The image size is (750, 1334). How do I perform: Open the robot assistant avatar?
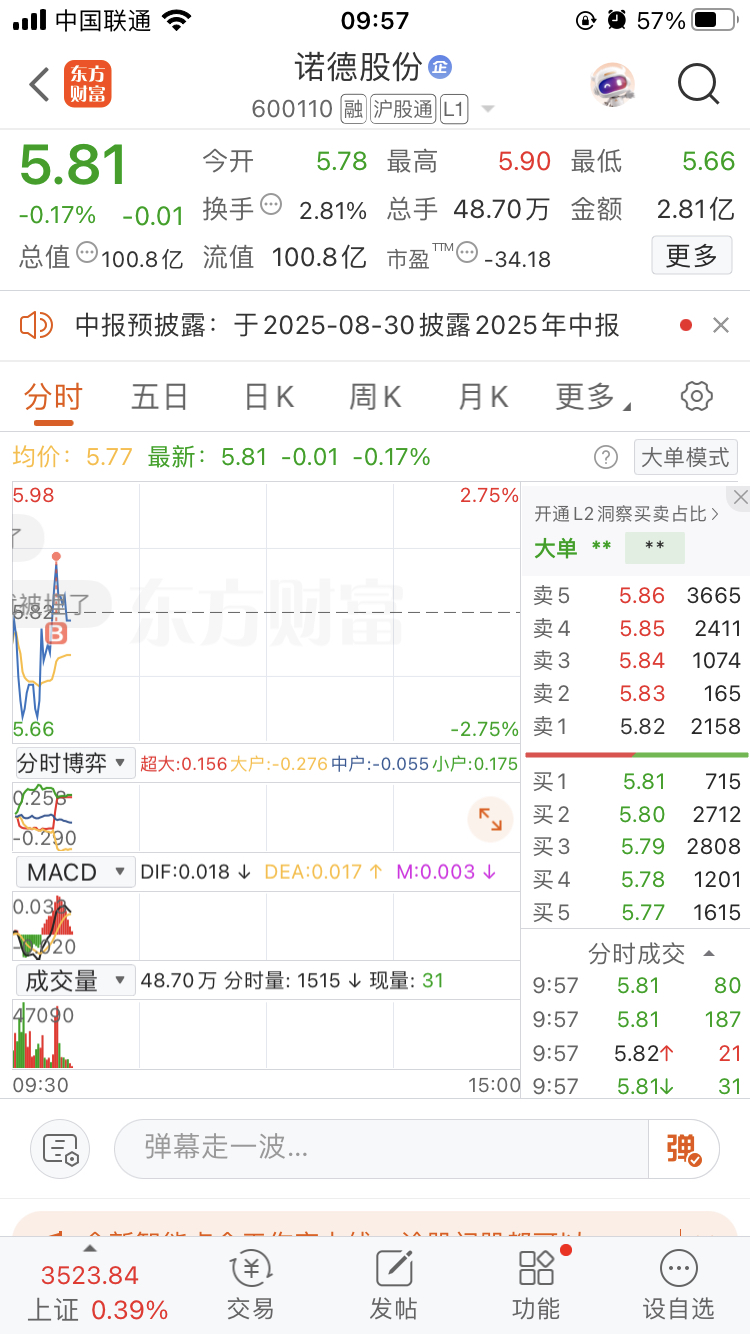(x=612, y=85)
